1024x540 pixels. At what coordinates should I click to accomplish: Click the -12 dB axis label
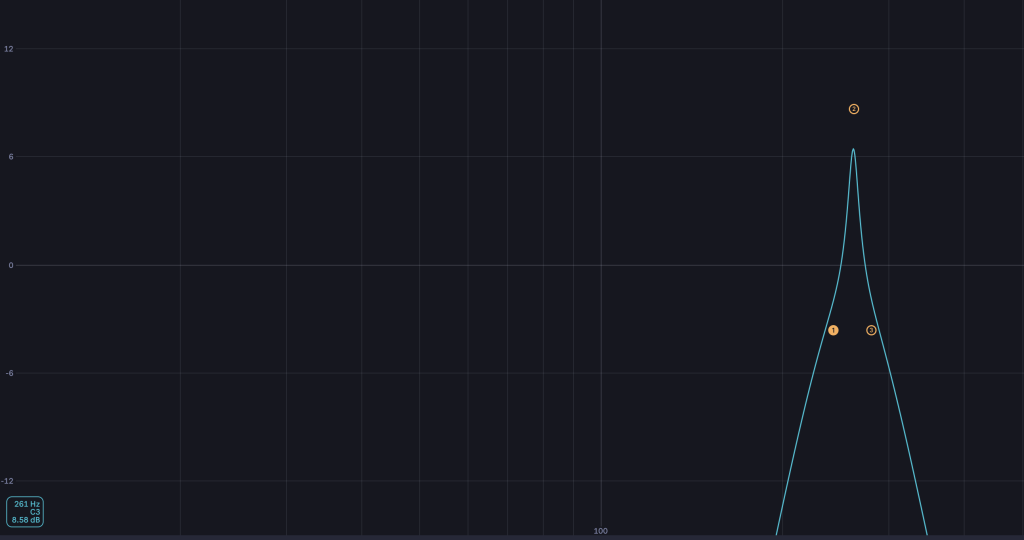pyautogui.click(x=8, y=481)
